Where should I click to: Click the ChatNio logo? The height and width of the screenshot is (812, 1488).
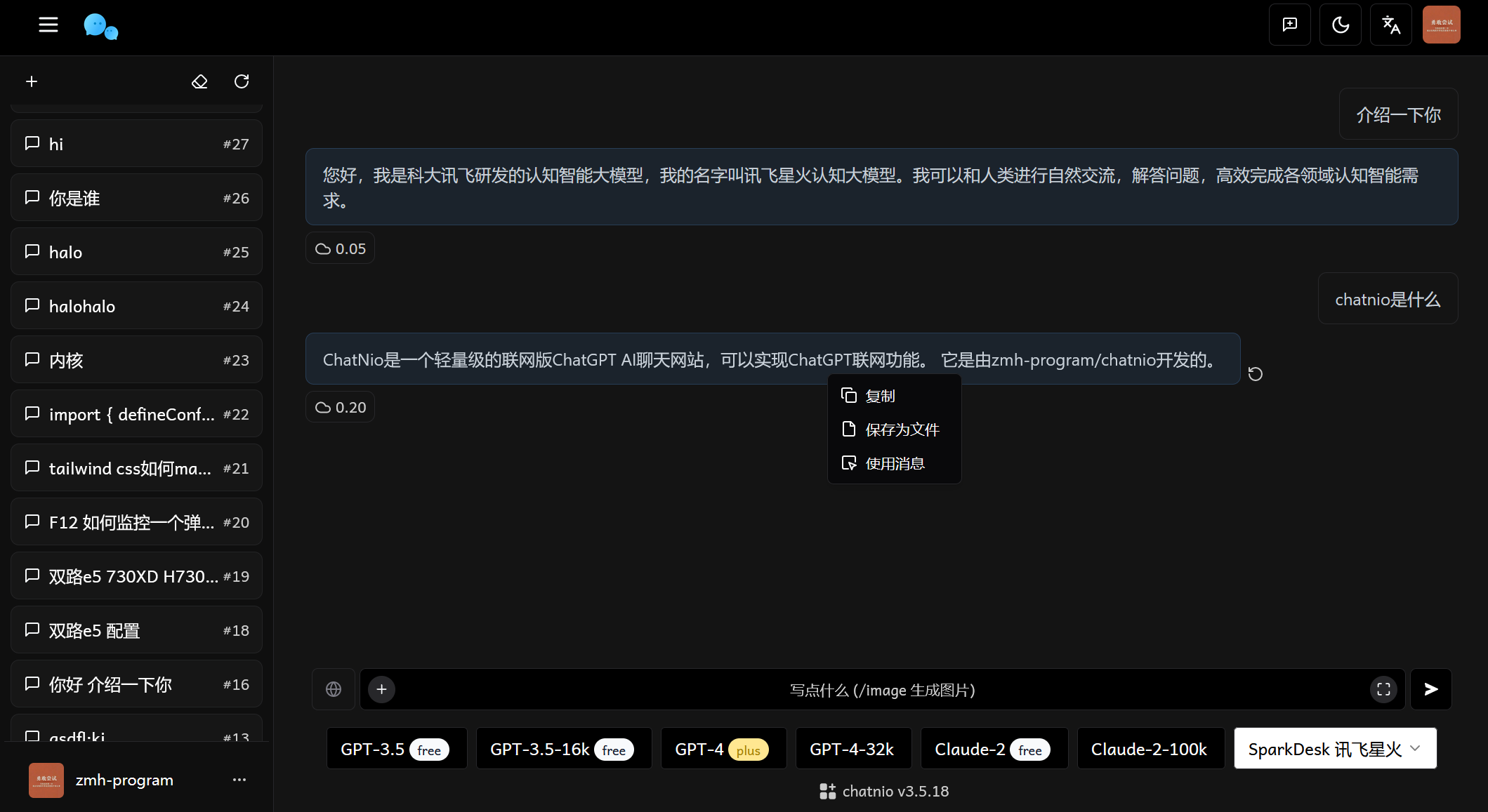[100, 27]
